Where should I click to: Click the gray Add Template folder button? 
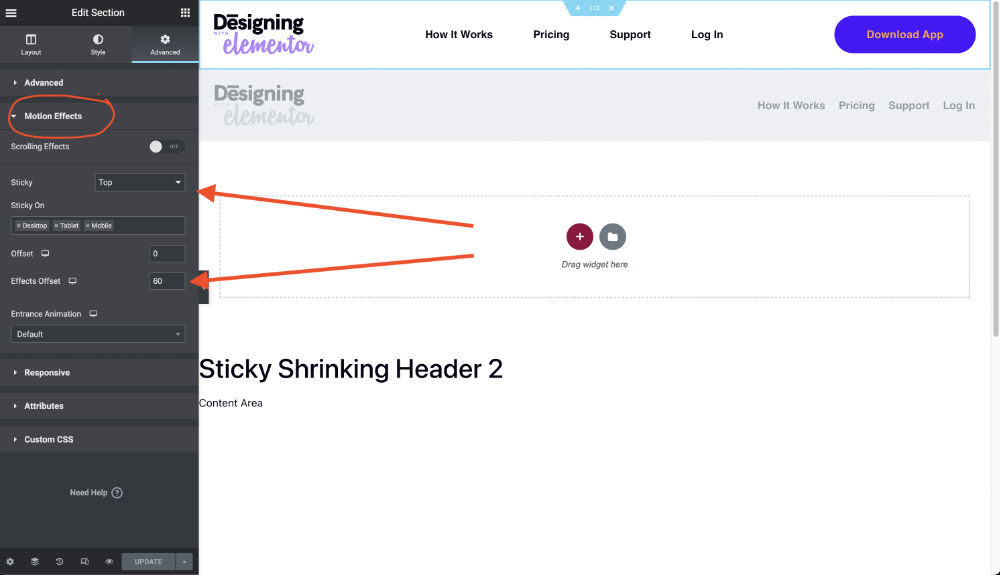coord(612,237)
